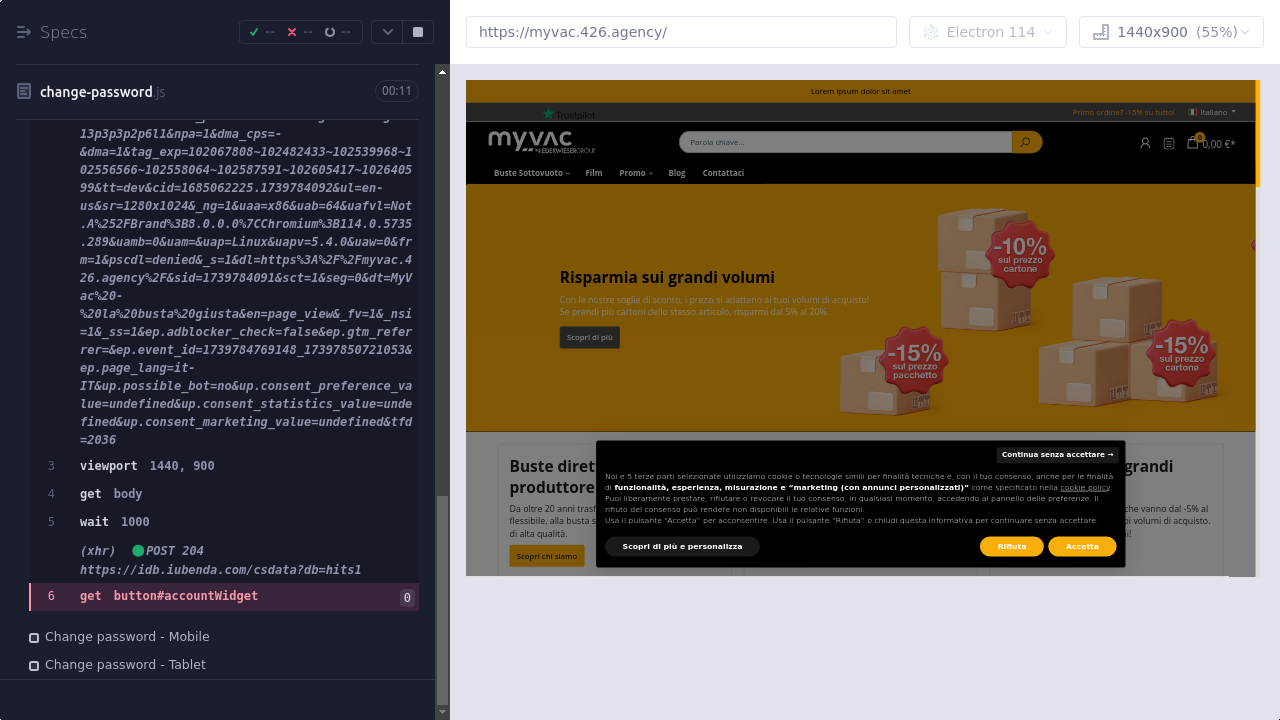
Task: Open the 1440x900 viewport size dropdown
Action: [x=1171, y=32]
